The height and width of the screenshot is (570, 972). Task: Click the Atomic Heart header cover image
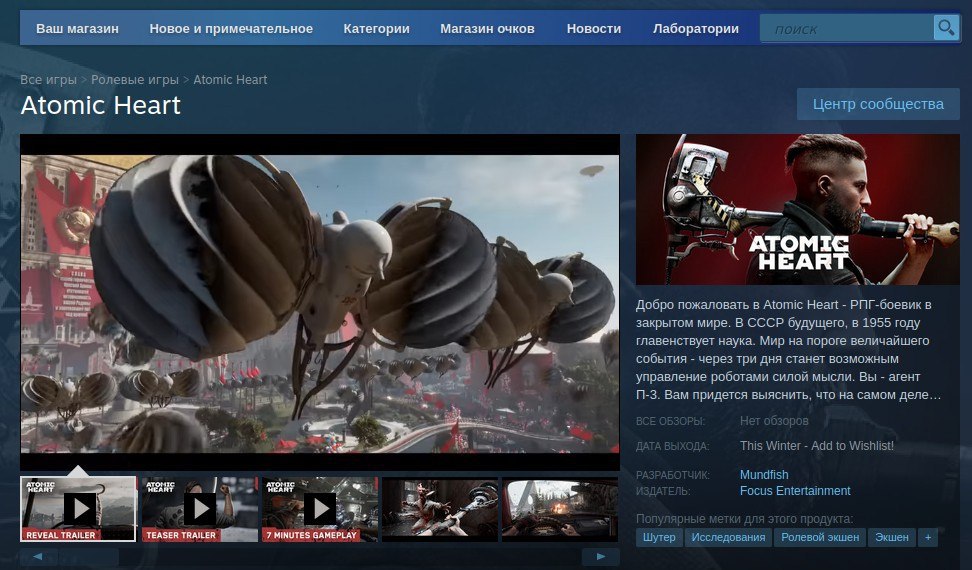point(798,209)
